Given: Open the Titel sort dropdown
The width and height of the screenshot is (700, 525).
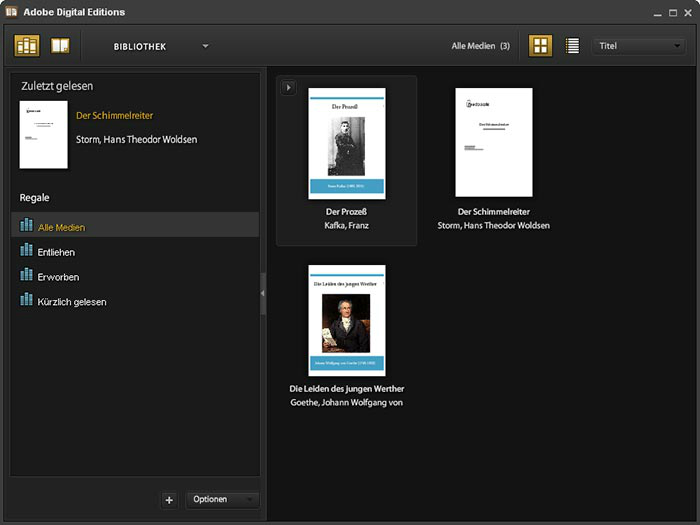Looking at the screenshot, I should [x=638, y=46].
